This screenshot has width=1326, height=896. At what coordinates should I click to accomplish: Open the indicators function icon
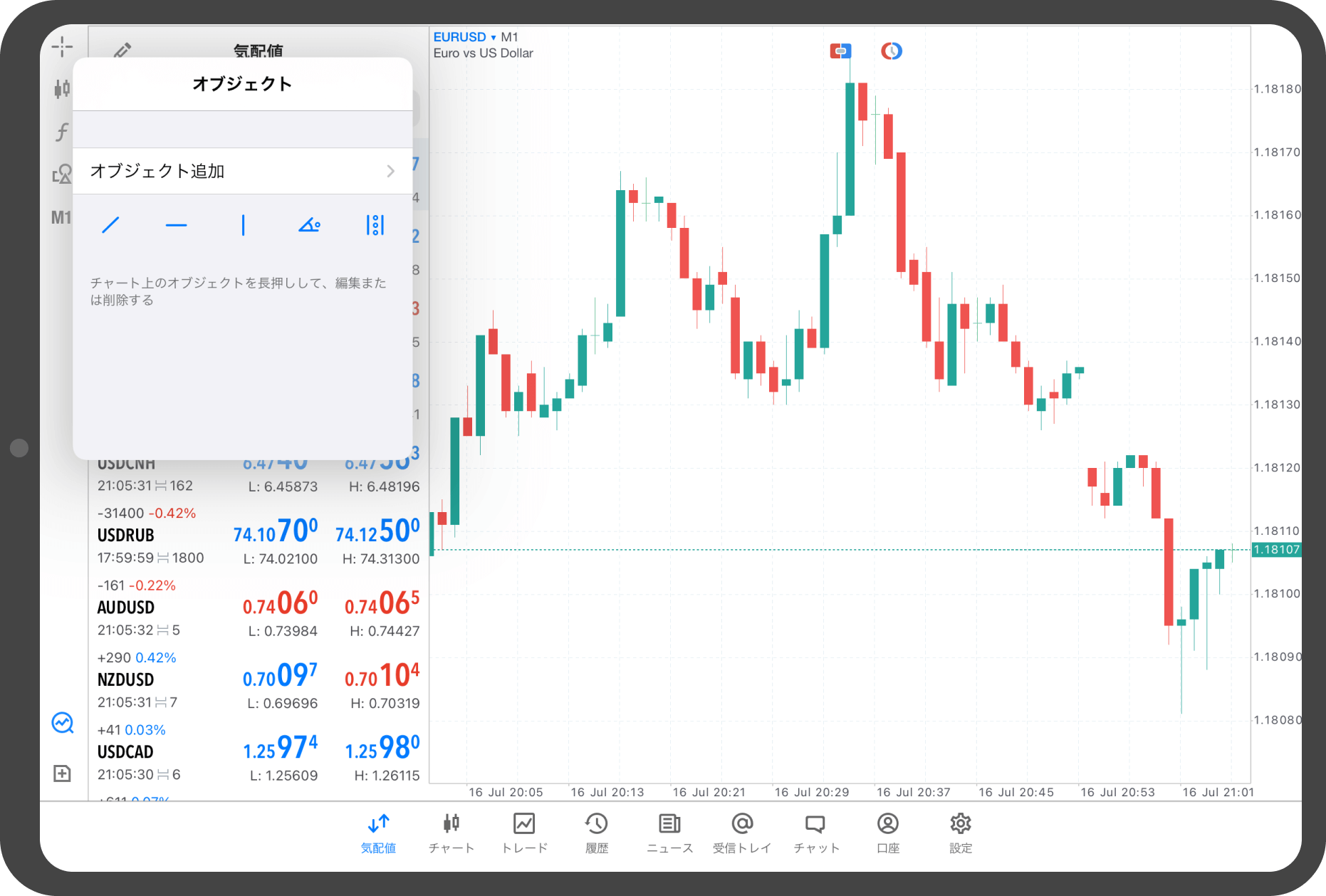62,132
